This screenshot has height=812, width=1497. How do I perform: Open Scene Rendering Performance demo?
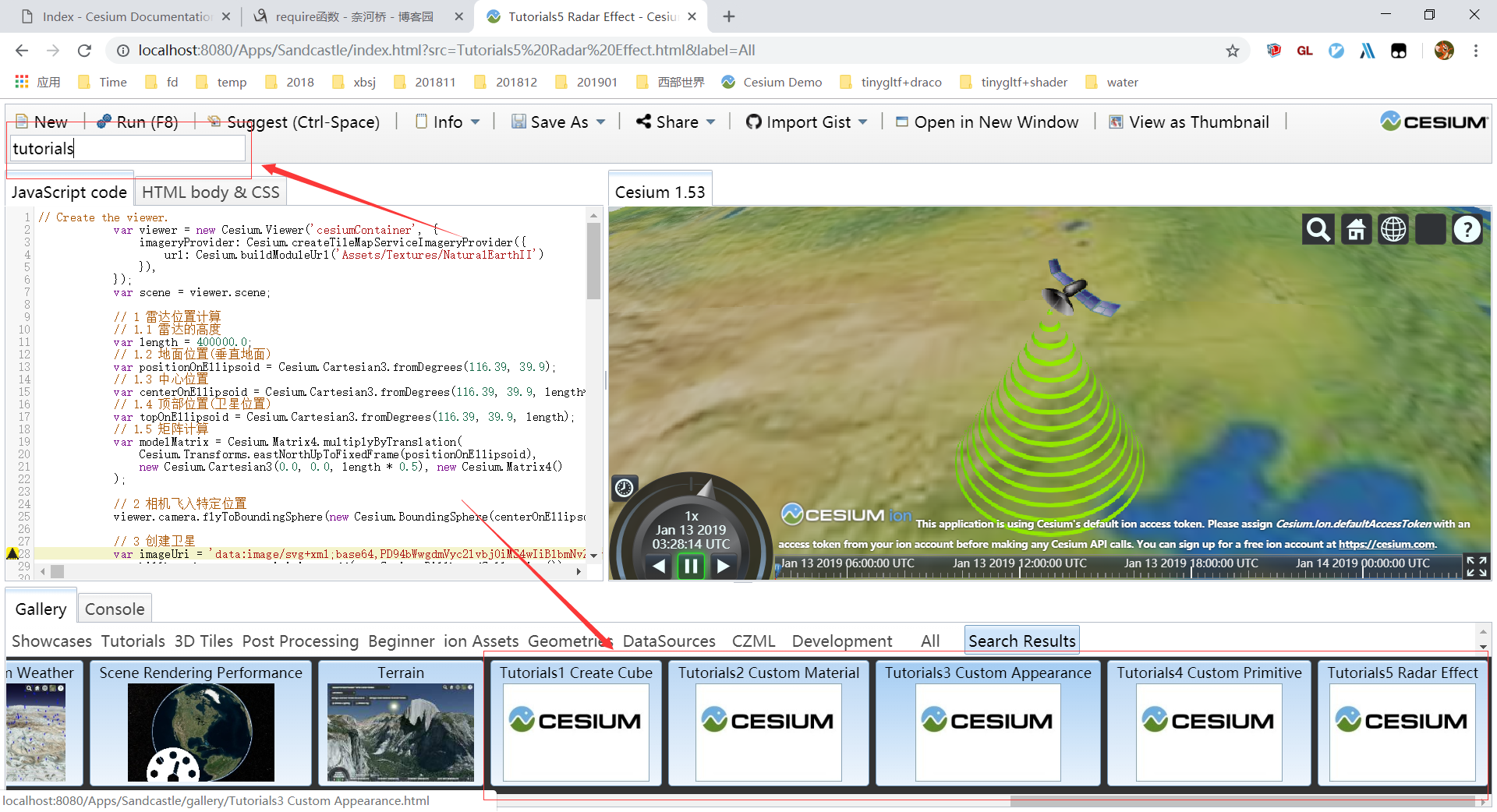(200, 722)
